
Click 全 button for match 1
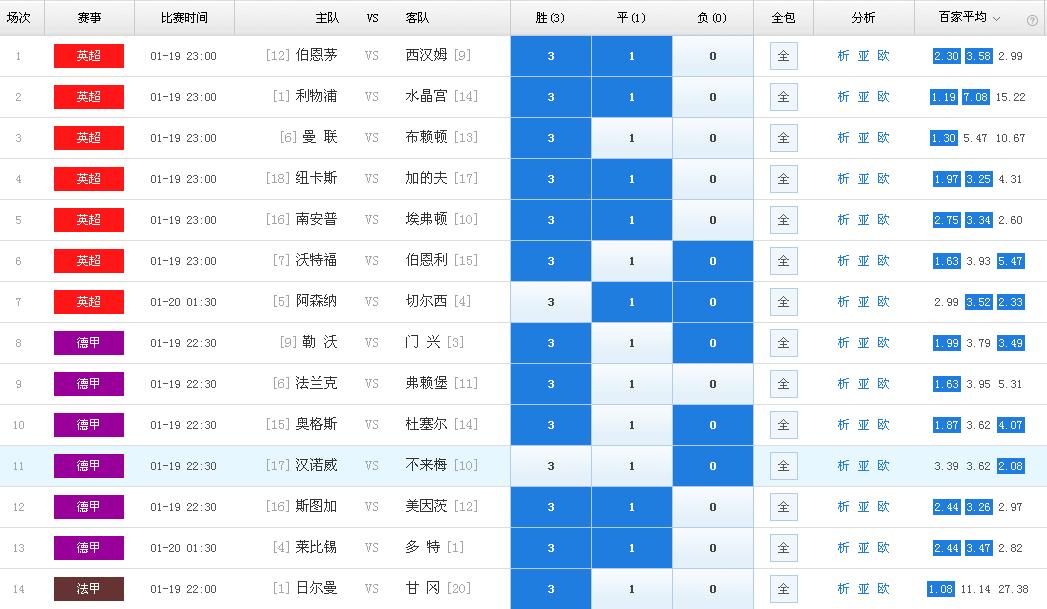point(783,56)
